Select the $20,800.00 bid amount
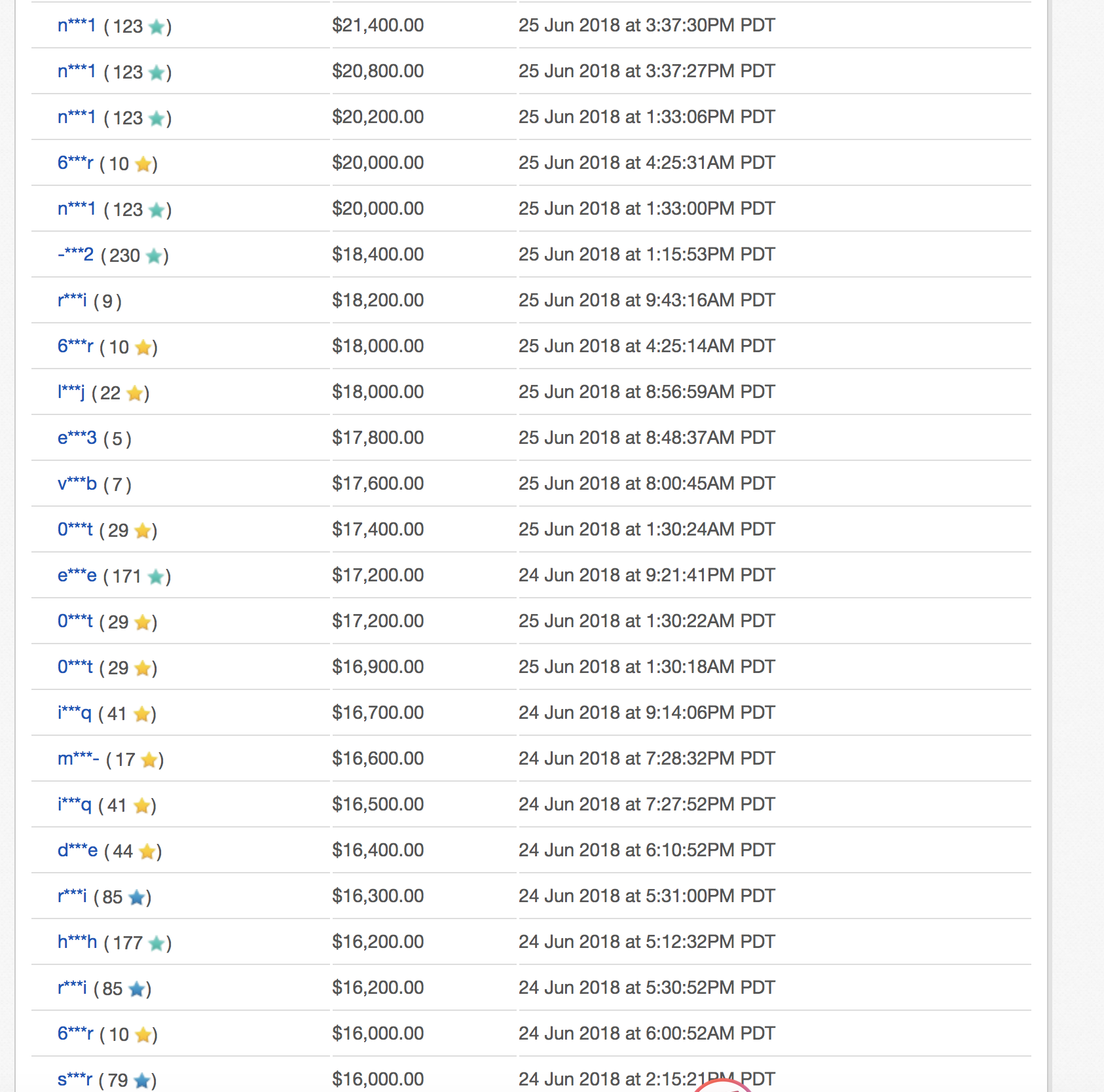Screen dimensions: 1104x1092 [x=378, y=71]
